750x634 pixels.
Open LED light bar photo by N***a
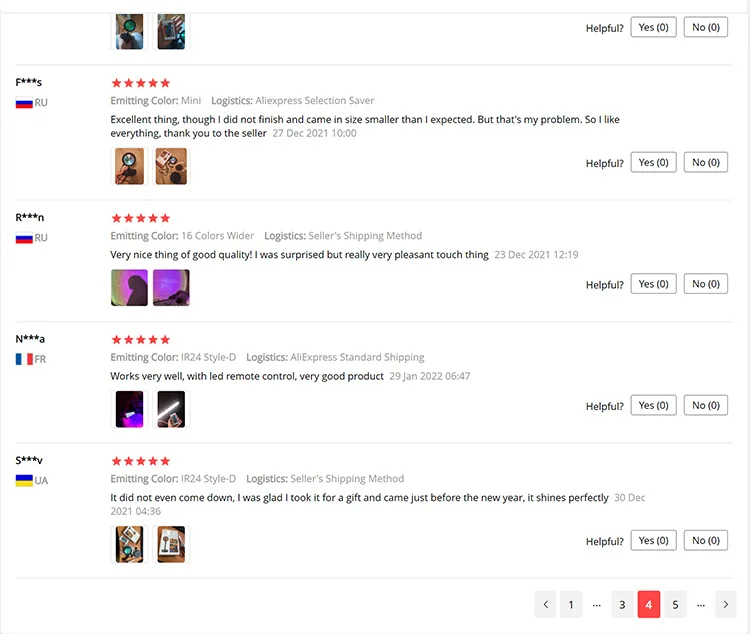click(x=171, y=409)
